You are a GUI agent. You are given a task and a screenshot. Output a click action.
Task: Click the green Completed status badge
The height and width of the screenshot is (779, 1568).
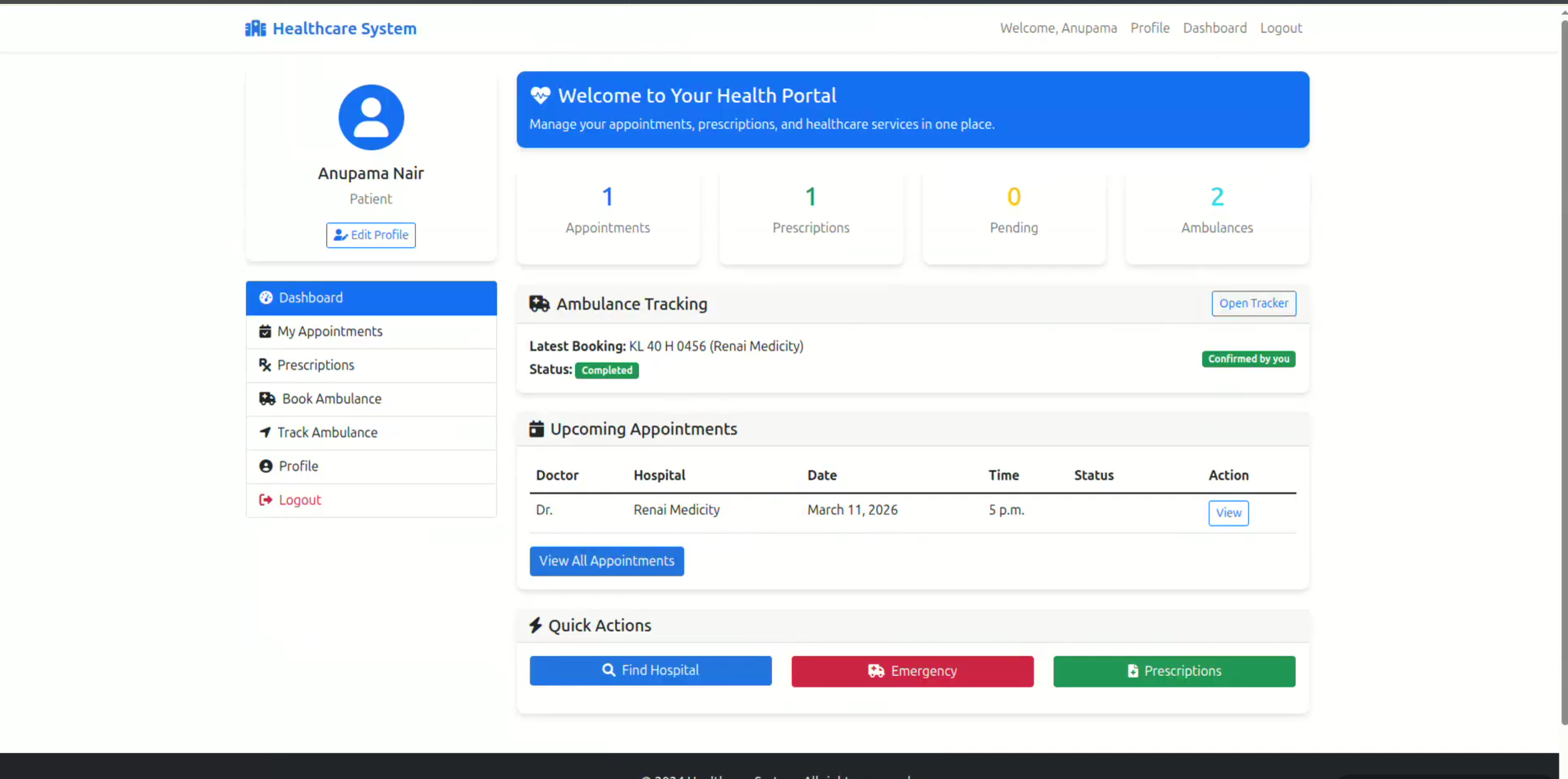pyautogui.click(x=606, y=371)
